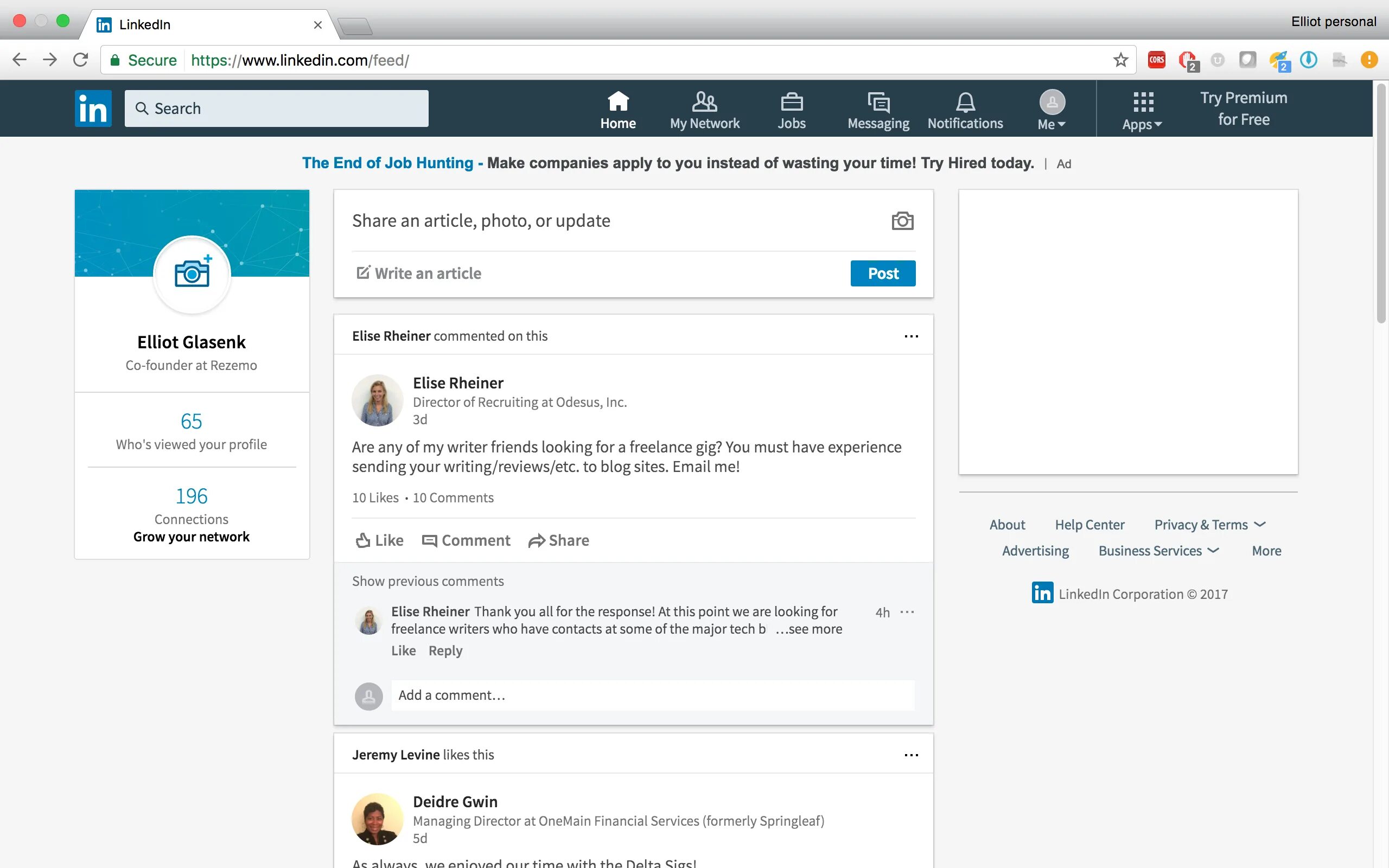1389x868 pixels.
Task: Click Elliot personal profile switcher
Action: tap(1333, 22)
